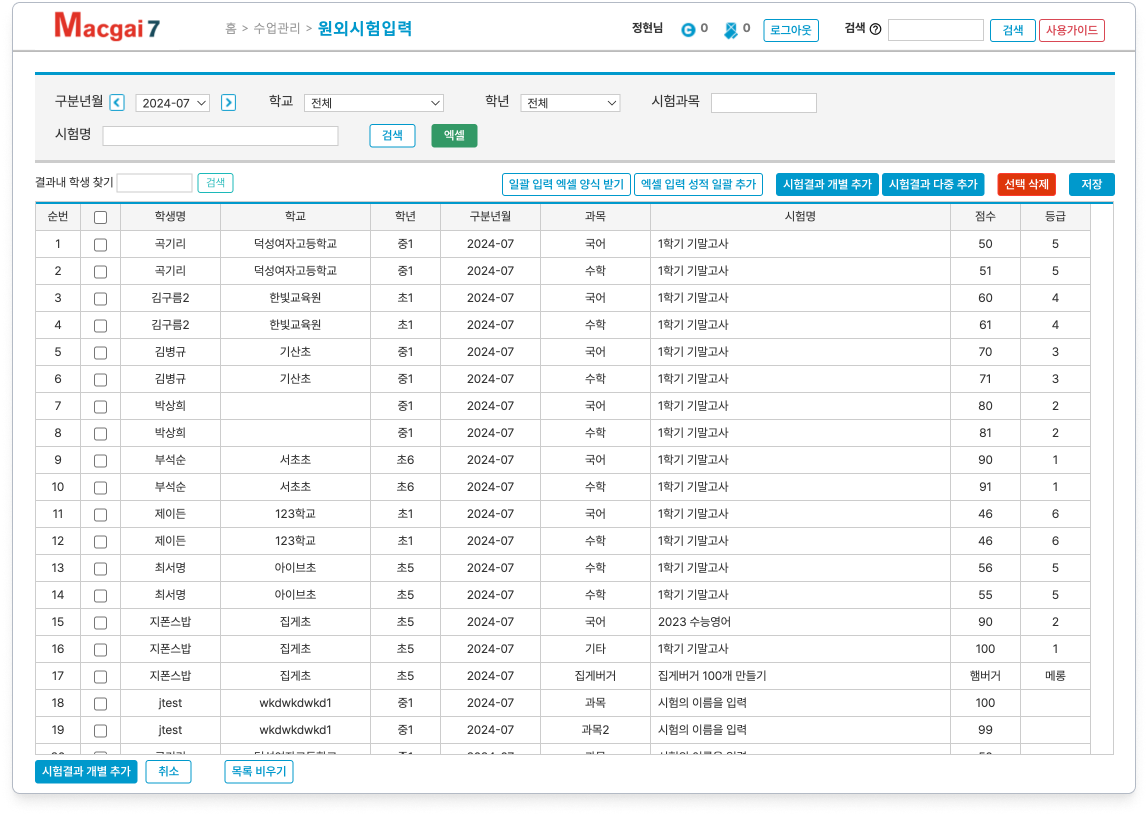The image size is (1148, 816).
Task: Open 수업관리 breadcrumb link
Action: (x=277, y=29)
